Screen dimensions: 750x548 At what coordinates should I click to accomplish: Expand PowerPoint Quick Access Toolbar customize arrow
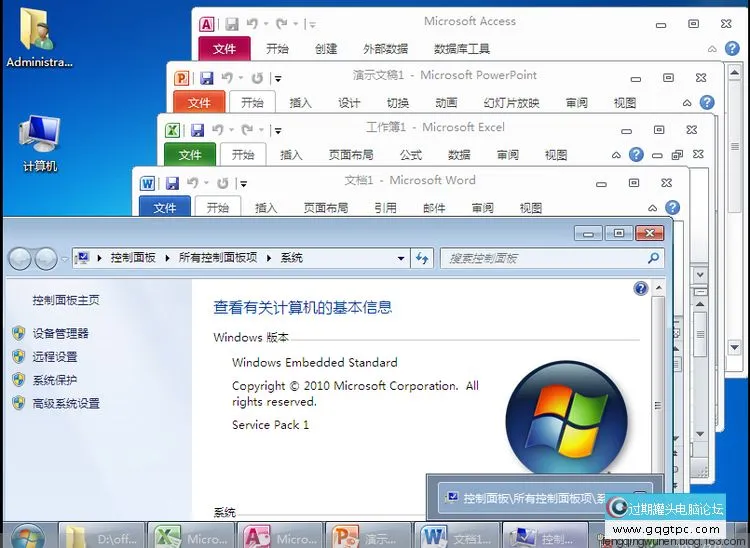[277, 78]
